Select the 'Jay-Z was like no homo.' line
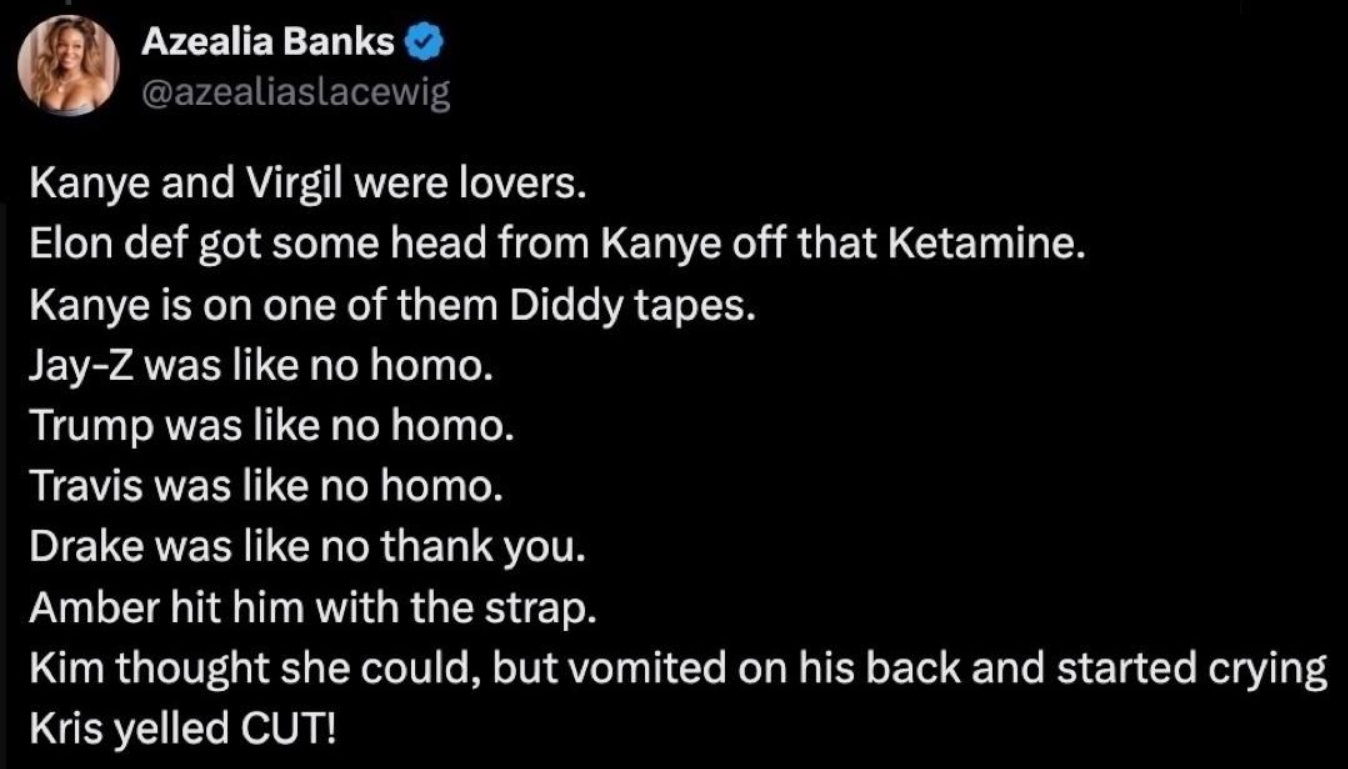Image resolution: width=1348 pixels, height=769 pixels. click(x=262, y=367)
